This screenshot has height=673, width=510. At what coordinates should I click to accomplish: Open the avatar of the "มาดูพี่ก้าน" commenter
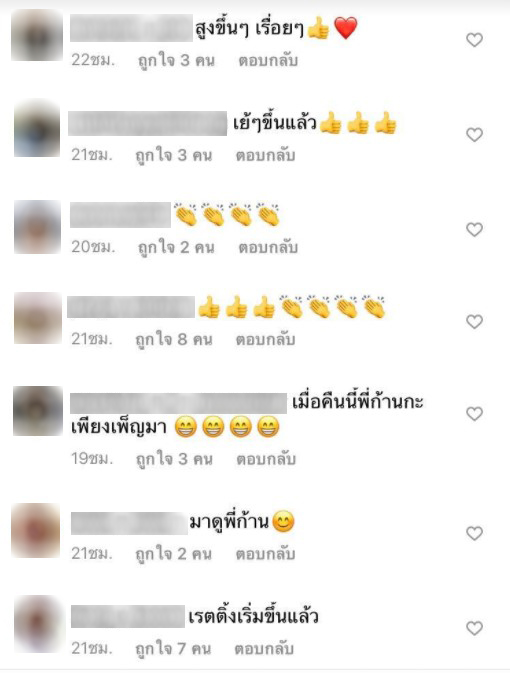(36, 531)
